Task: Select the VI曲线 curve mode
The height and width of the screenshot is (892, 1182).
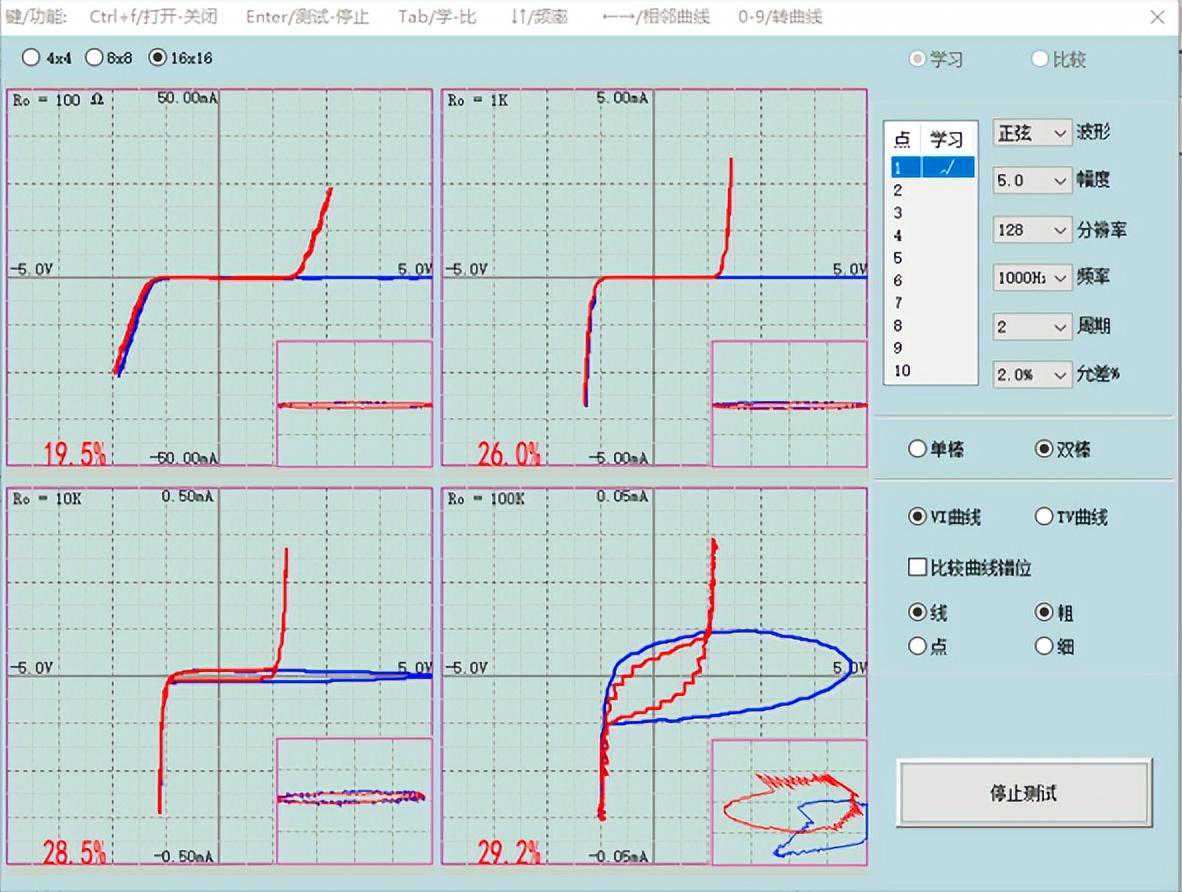Action: coord(917,517)
